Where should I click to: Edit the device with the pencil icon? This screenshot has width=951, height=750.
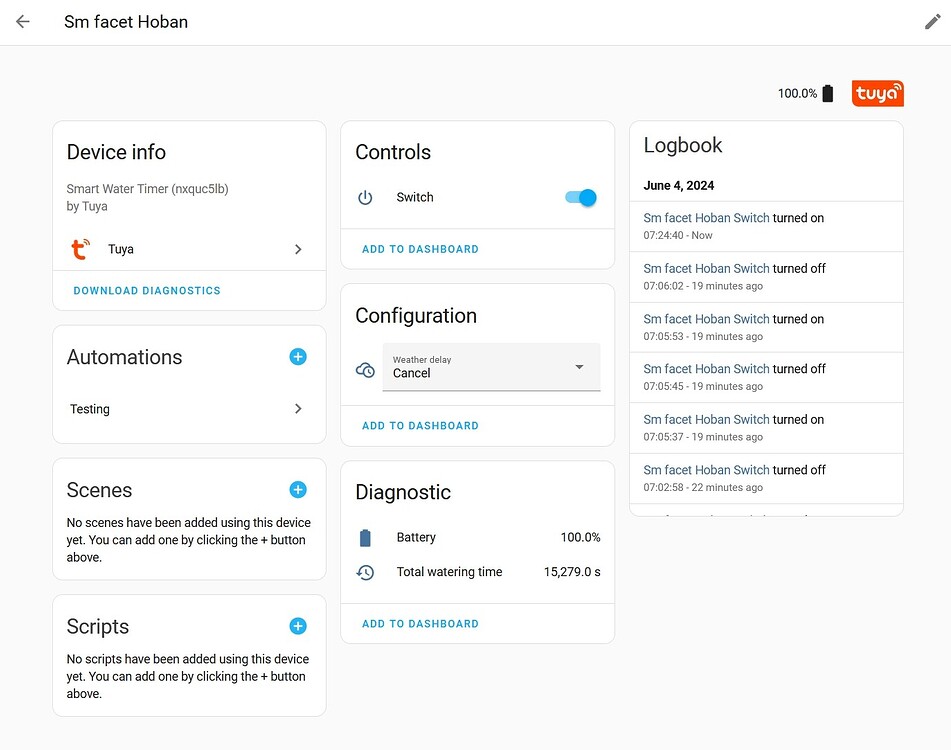pos(932,21)
